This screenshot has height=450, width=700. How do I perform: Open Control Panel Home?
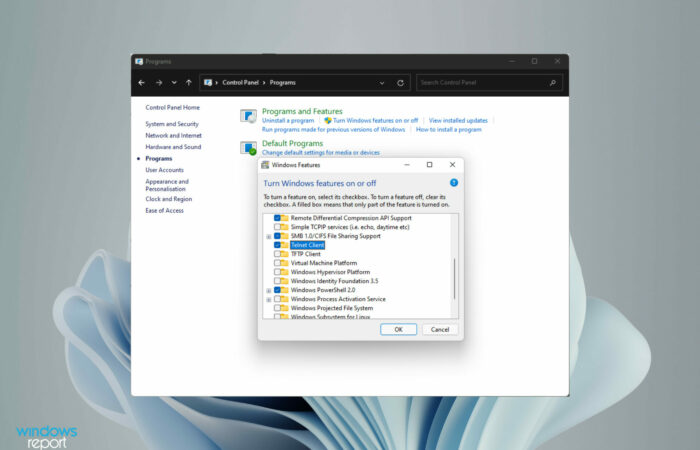pyautogui.click(x=172, y=108)
